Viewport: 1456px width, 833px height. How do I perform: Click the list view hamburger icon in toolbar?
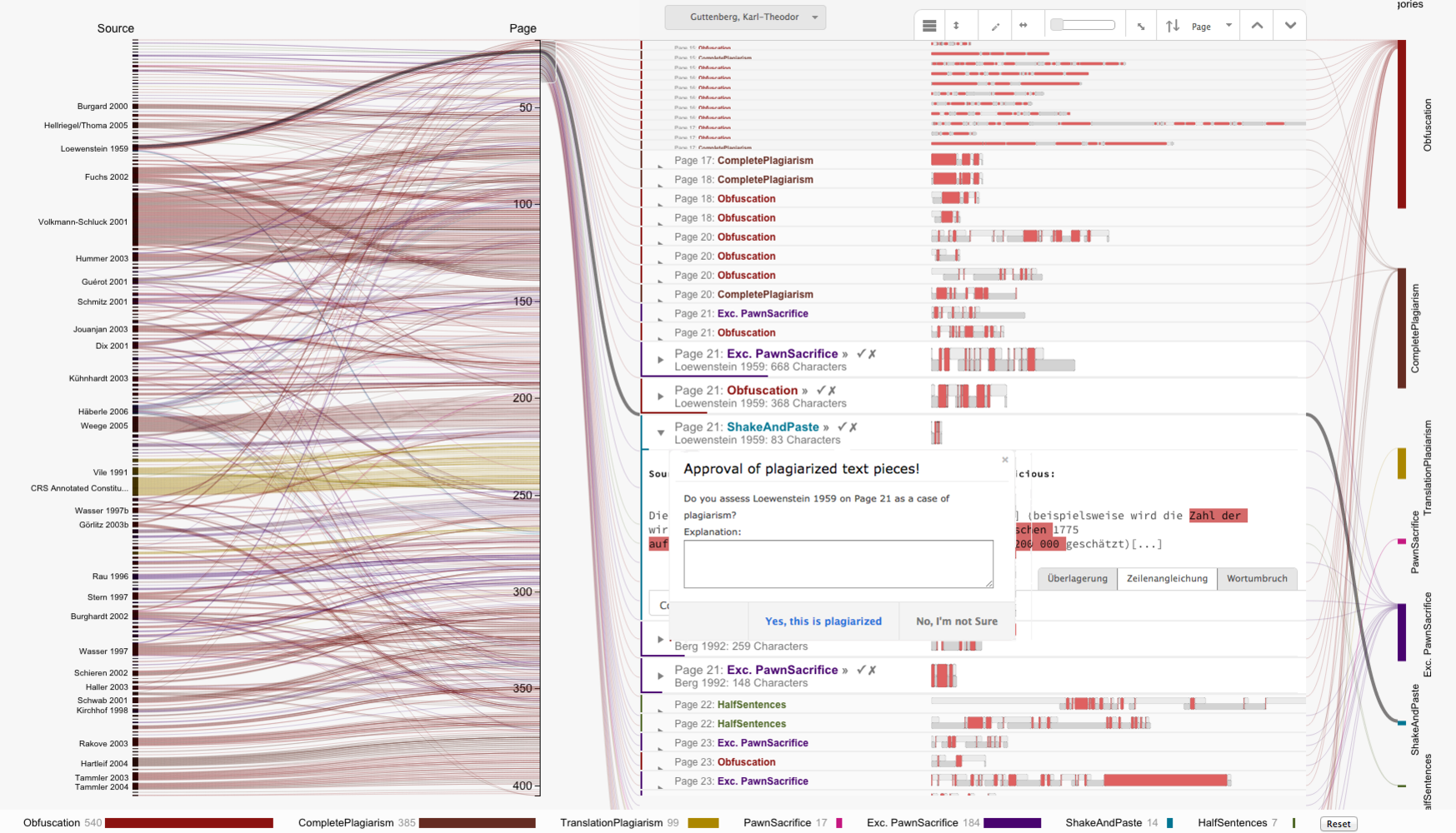(929, 26)
